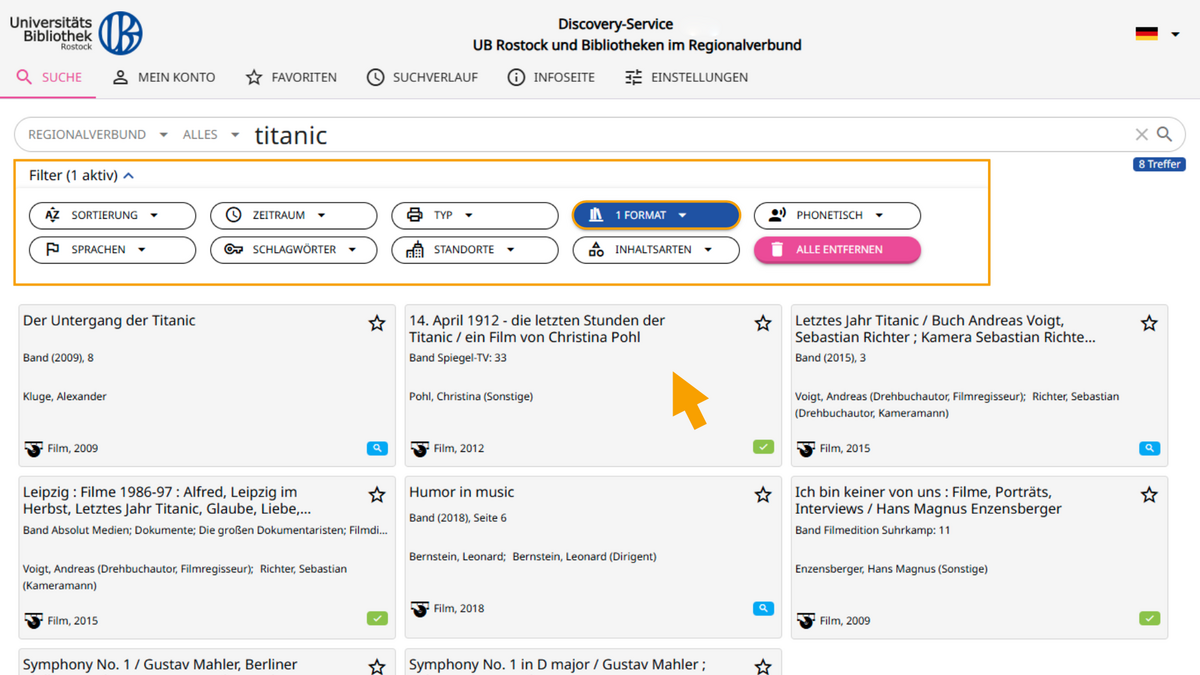Star the 'Ich bin keiner von uns' result
The width and height of the screenshot is (1200, 675).
pyautogui.click(x=1149, y=495)
